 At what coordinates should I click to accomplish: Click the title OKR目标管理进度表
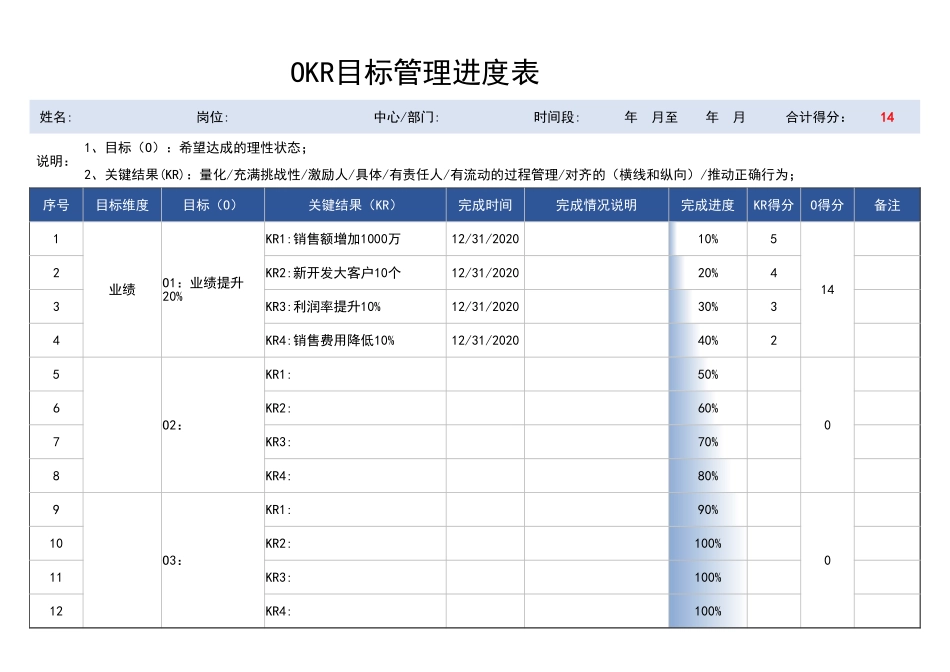tap(414, 70)
